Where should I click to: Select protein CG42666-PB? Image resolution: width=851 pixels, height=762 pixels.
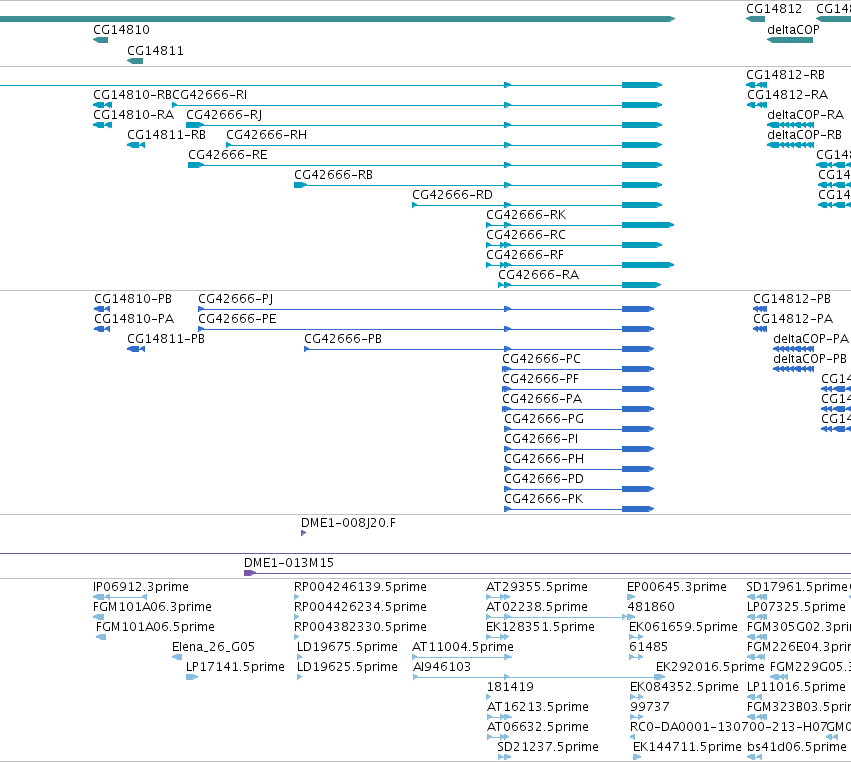click(x=343, y=339)
